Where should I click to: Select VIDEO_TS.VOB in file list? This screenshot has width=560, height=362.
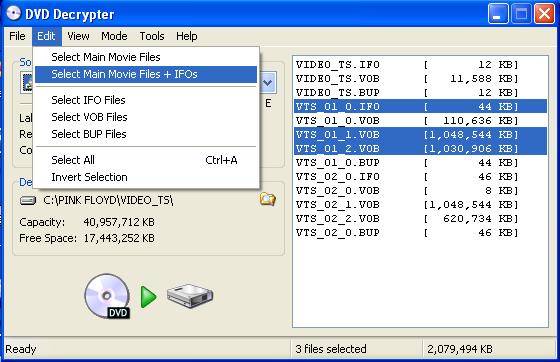(x=420, y=79)
